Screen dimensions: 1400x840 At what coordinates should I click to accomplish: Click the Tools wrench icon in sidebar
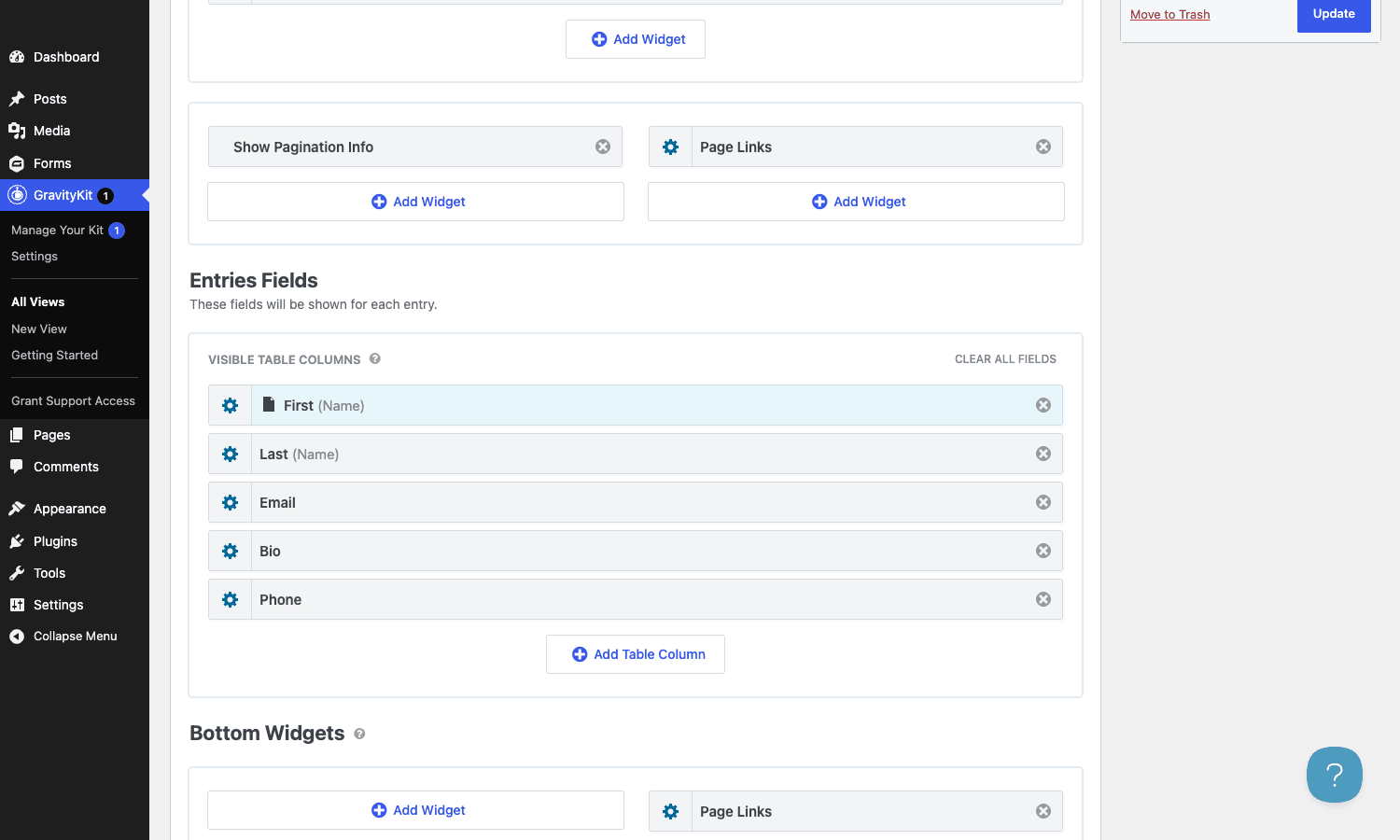17,573
